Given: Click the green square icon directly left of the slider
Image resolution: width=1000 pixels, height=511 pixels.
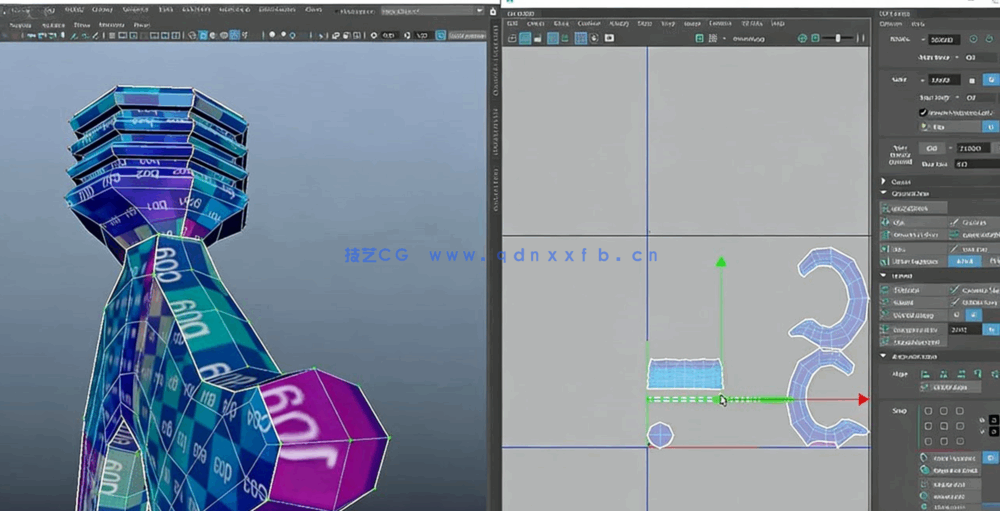Looking at the screenshot, I should pos(815,38).
